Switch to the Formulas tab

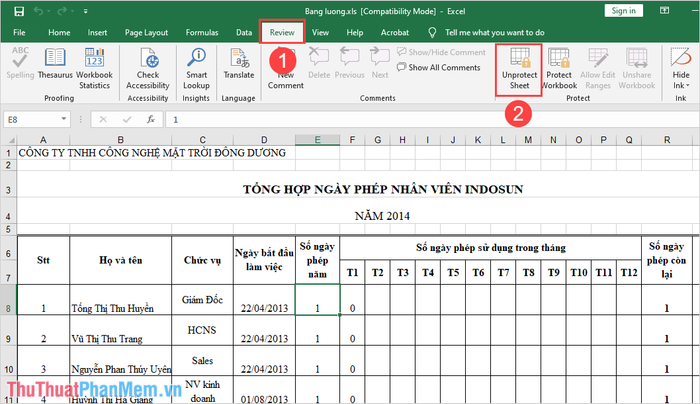[202, 33]
